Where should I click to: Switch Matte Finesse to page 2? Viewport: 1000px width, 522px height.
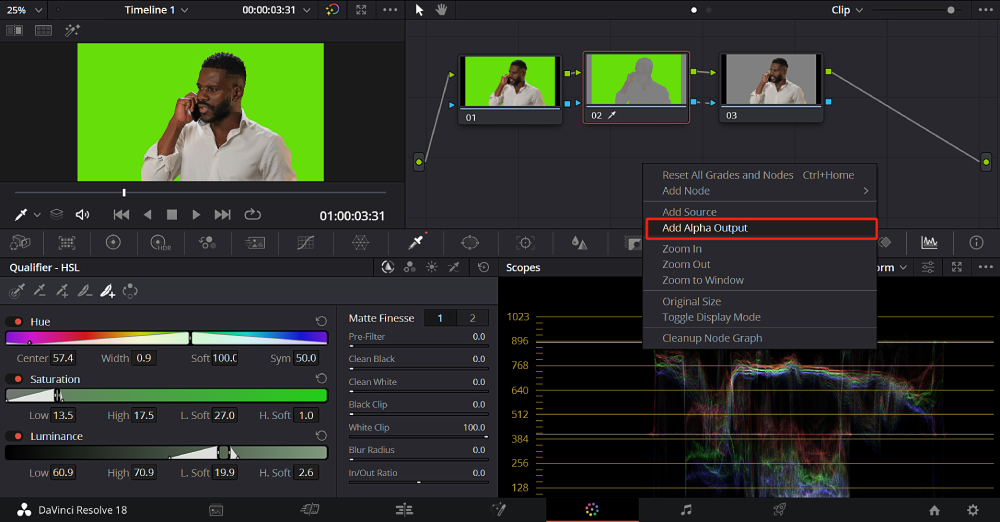coord(473,318)
